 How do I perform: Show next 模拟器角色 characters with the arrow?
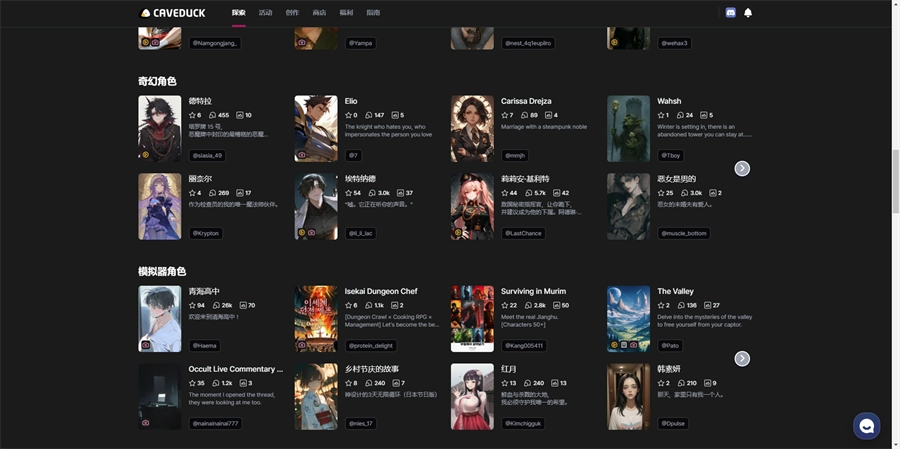click(x=742, y=358)
